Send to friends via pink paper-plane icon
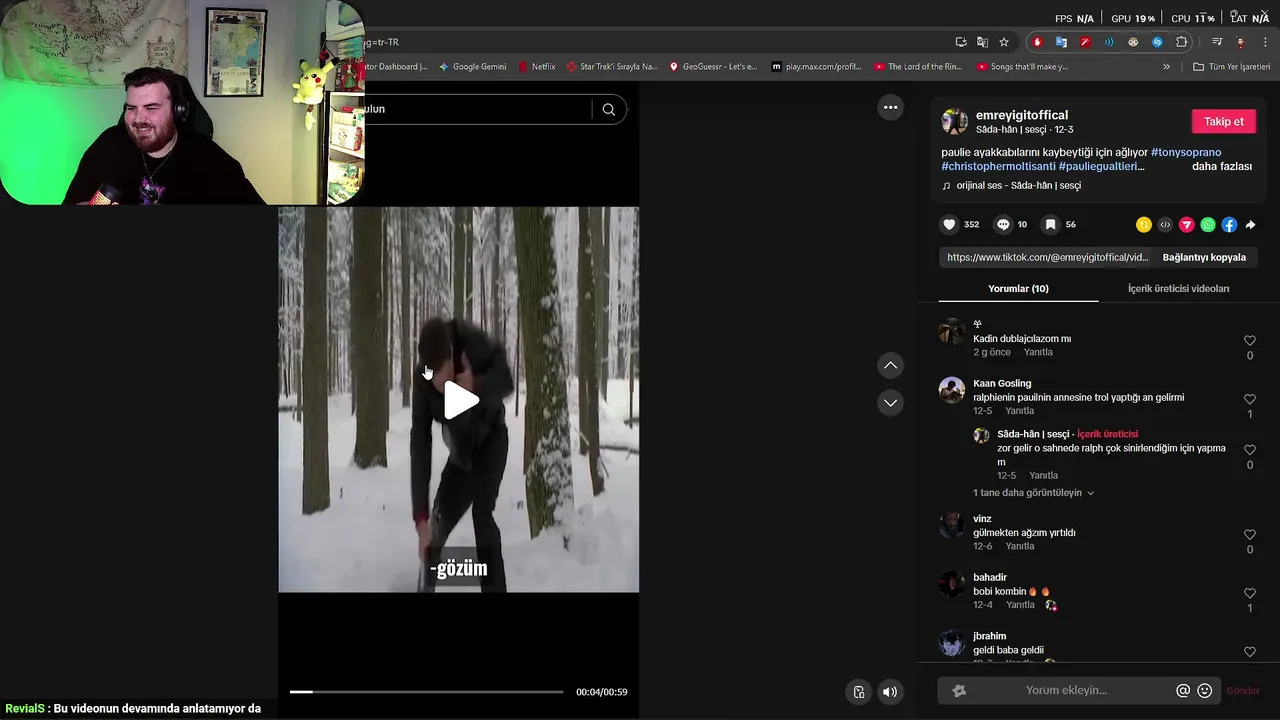The image size is (1280, 720). 1187,225
